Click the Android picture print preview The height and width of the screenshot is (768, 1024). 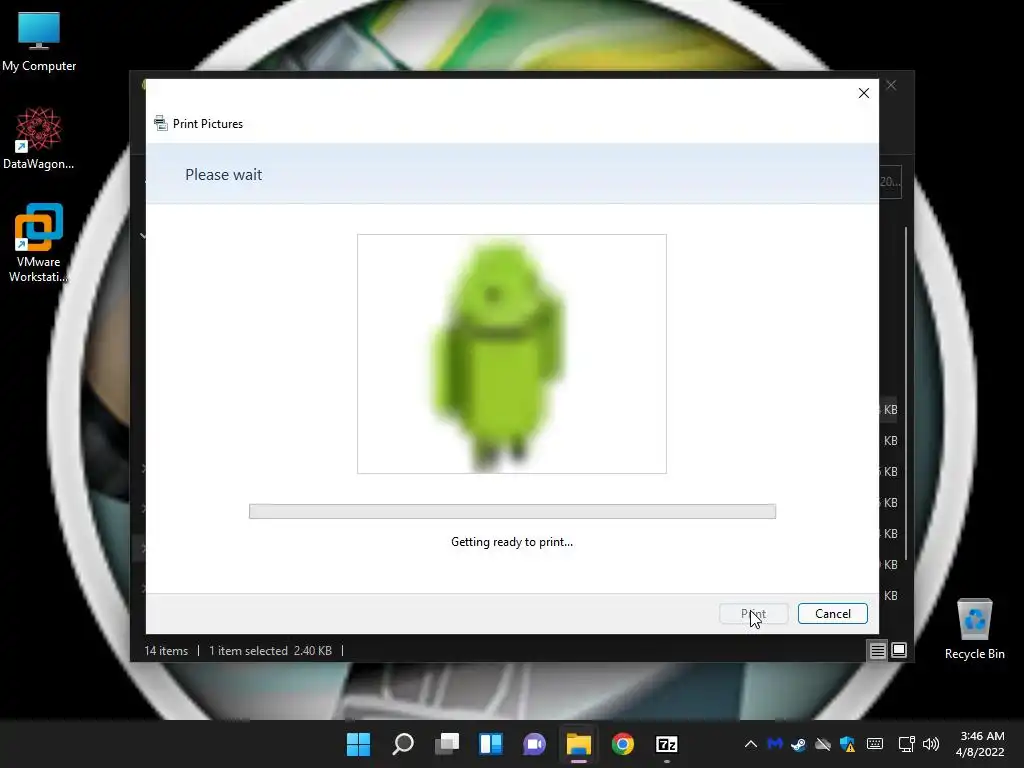(512, 354)
